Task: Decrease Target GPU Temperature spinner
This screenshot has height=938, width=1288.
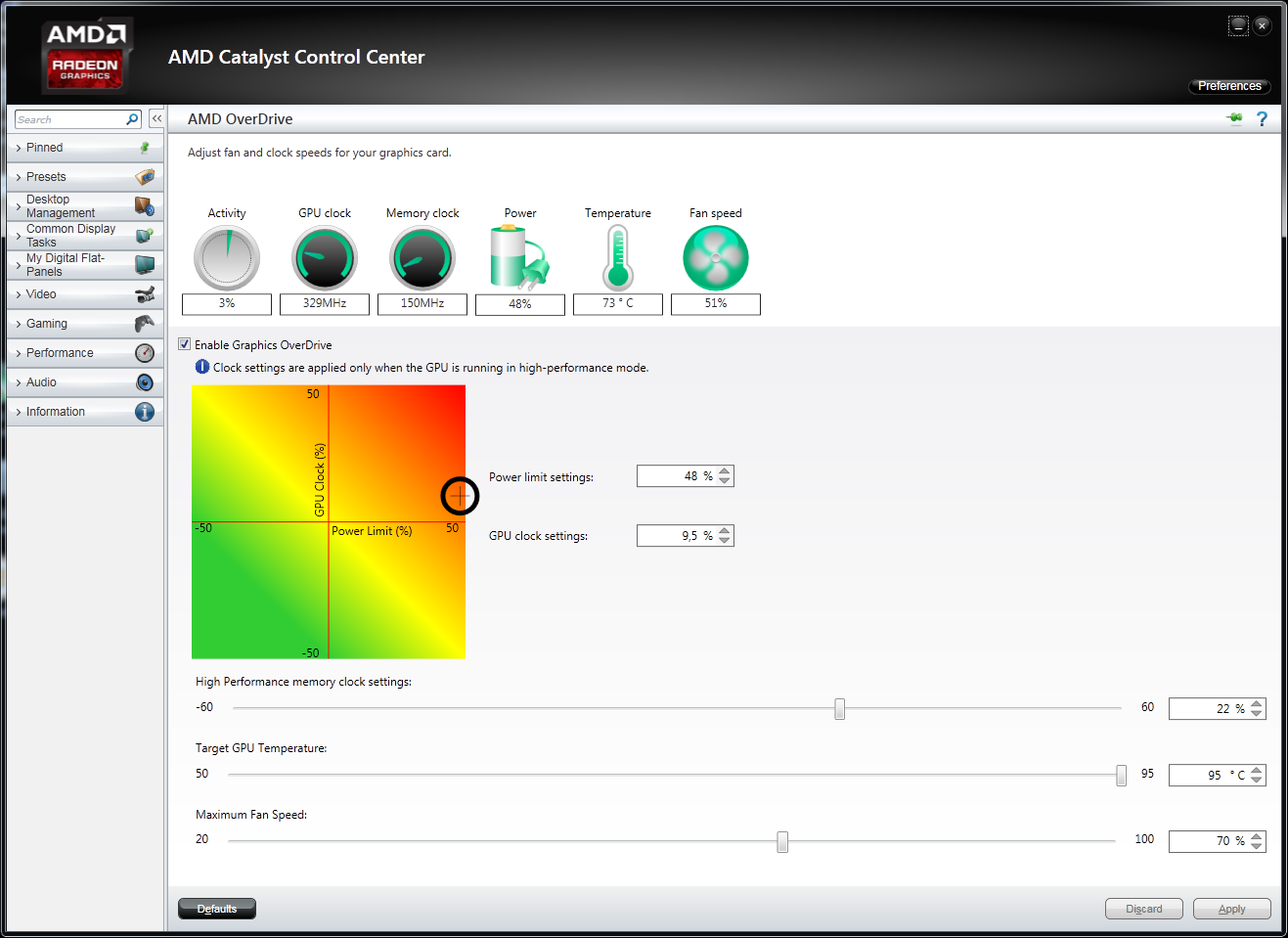Action: tap(1257, 780)
